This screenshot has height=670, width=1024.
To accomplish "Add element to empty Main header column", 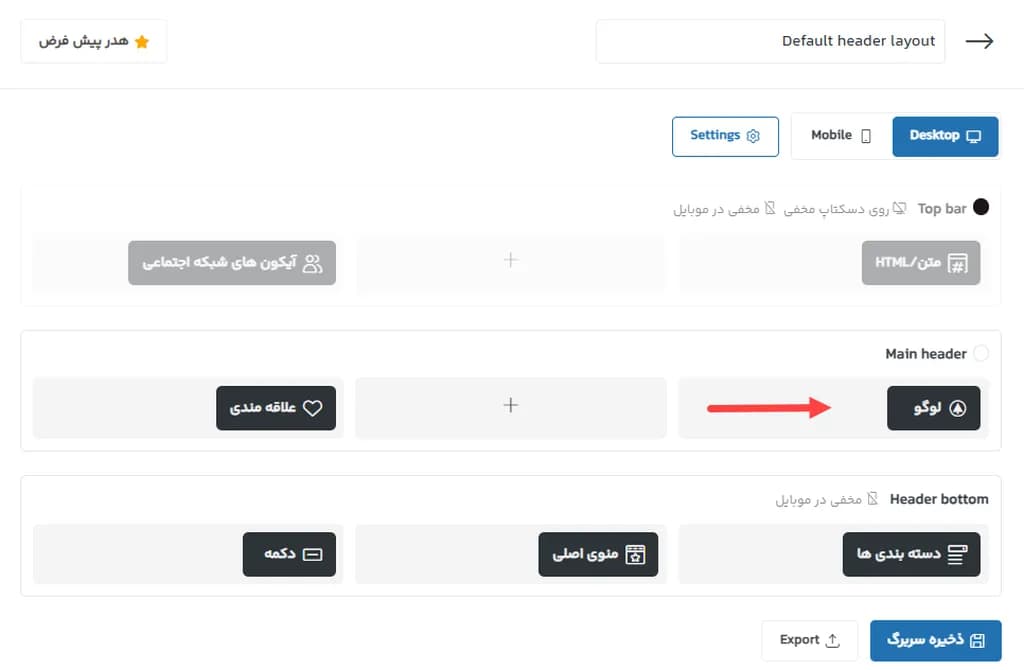I will tap(511, 406).
